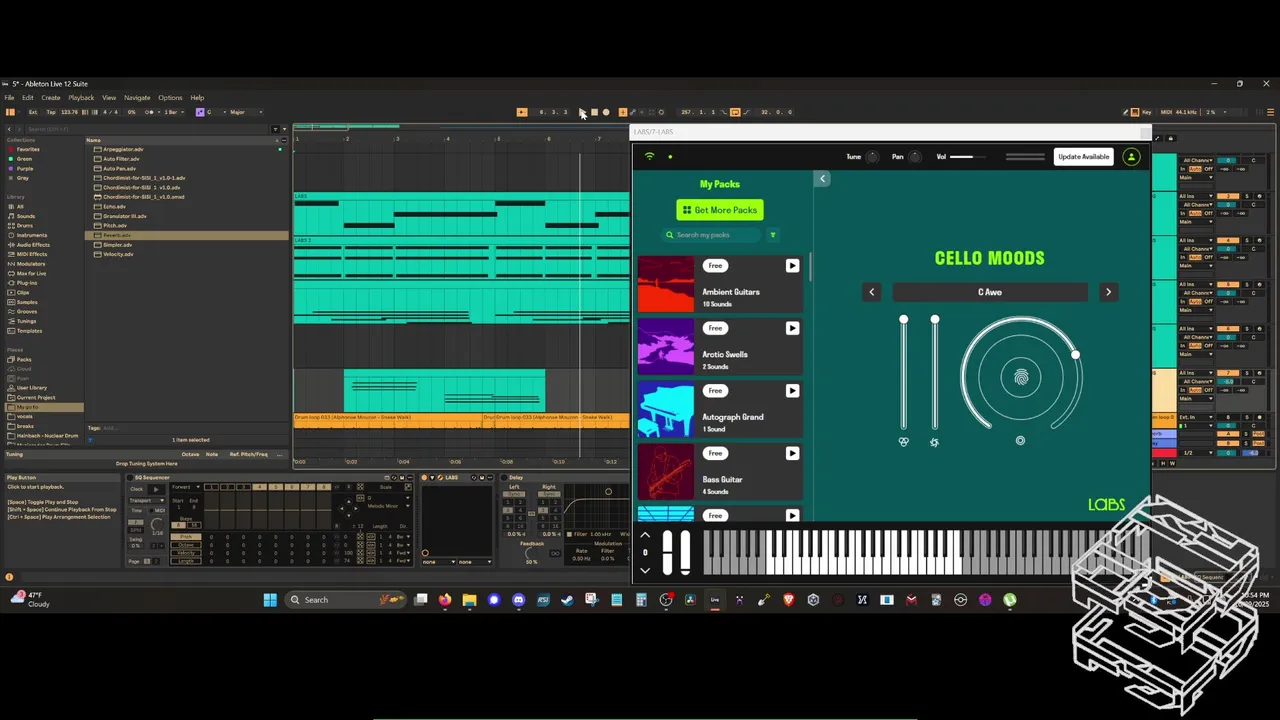Open the File menu

(x=9, y=98)
